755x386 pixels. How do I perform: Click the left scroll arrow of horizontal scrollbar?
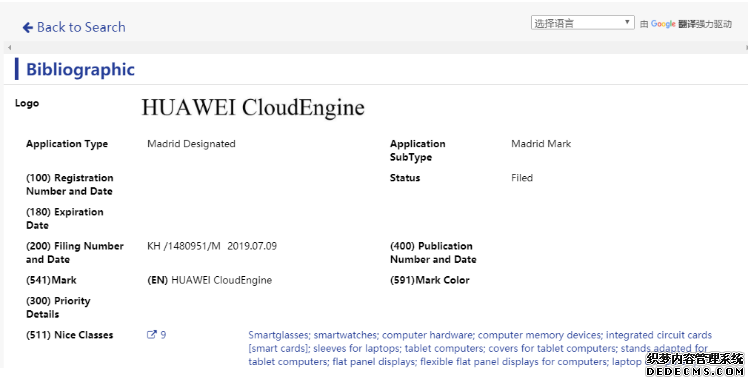click(9, 47)
